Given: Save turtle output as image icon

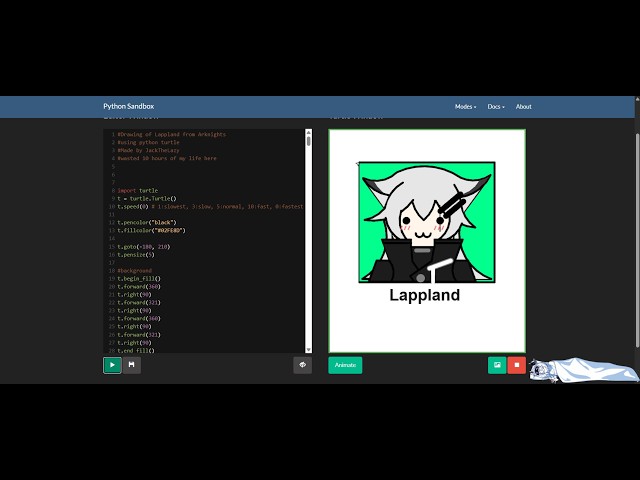Looking at the screenshot, I should click(497, 365).
